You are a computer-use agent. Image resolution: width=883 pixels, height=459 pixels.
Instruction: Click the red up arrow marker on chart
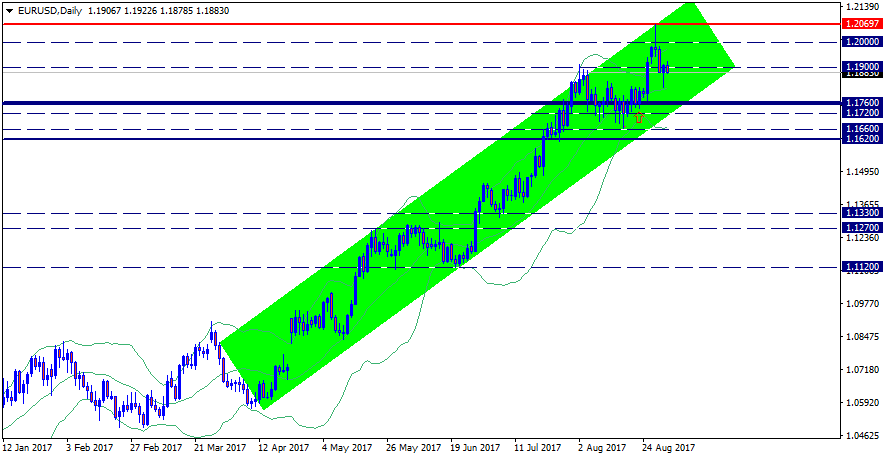[639, 117]
